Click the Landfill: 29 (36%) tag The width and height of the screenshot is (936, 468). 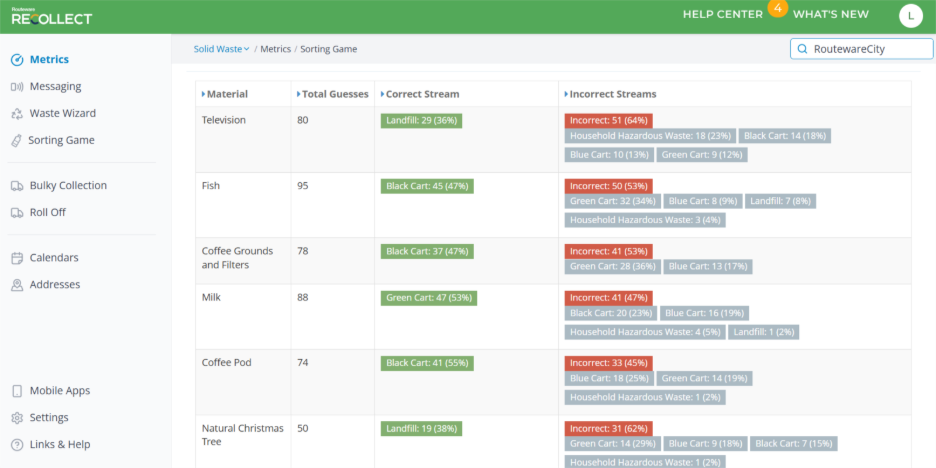pos(421,121)
